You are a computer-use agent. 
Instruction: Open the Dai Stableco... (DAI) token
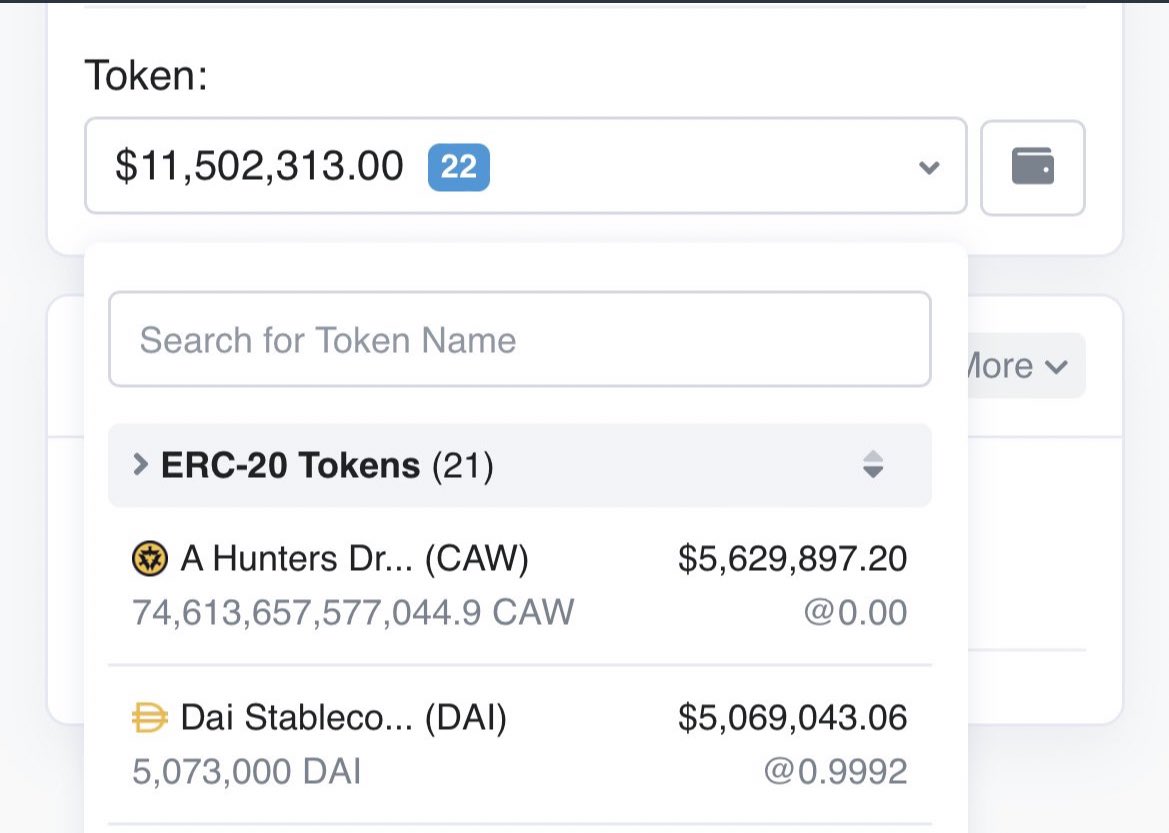344,717
